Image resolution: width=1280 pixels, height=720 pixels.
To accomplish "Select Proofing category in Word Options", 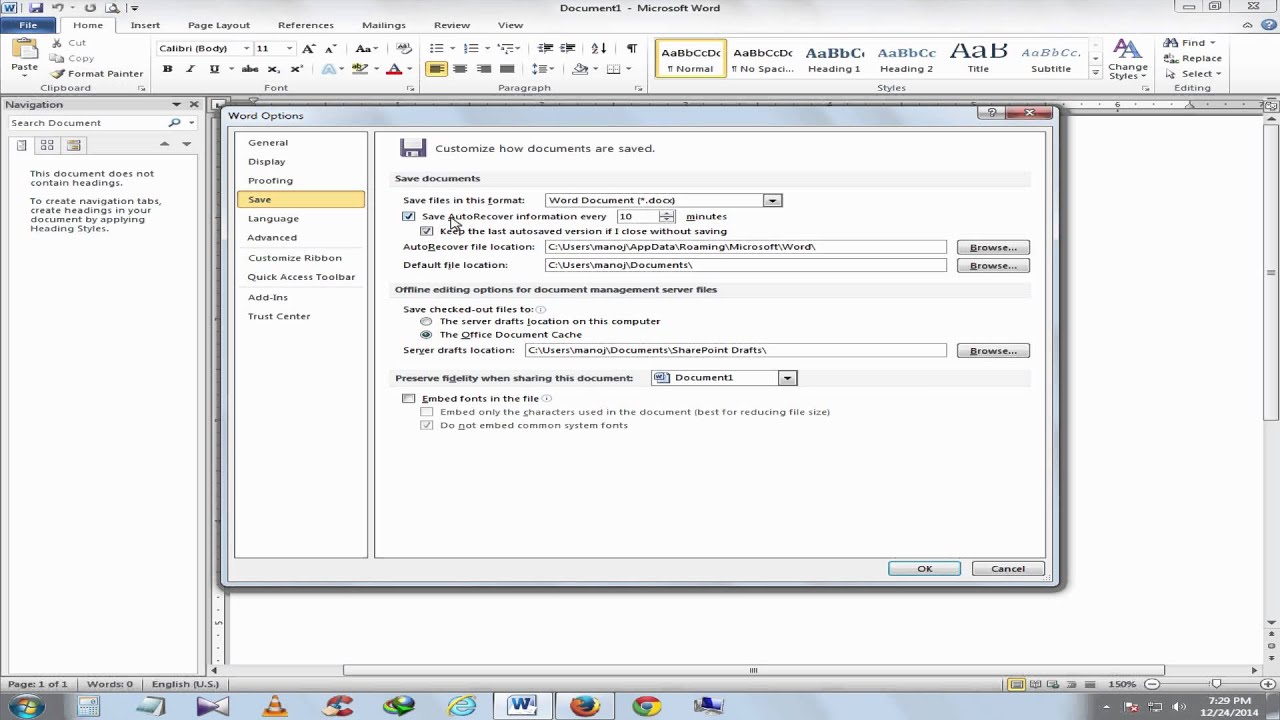I will [x=270, y=181].
